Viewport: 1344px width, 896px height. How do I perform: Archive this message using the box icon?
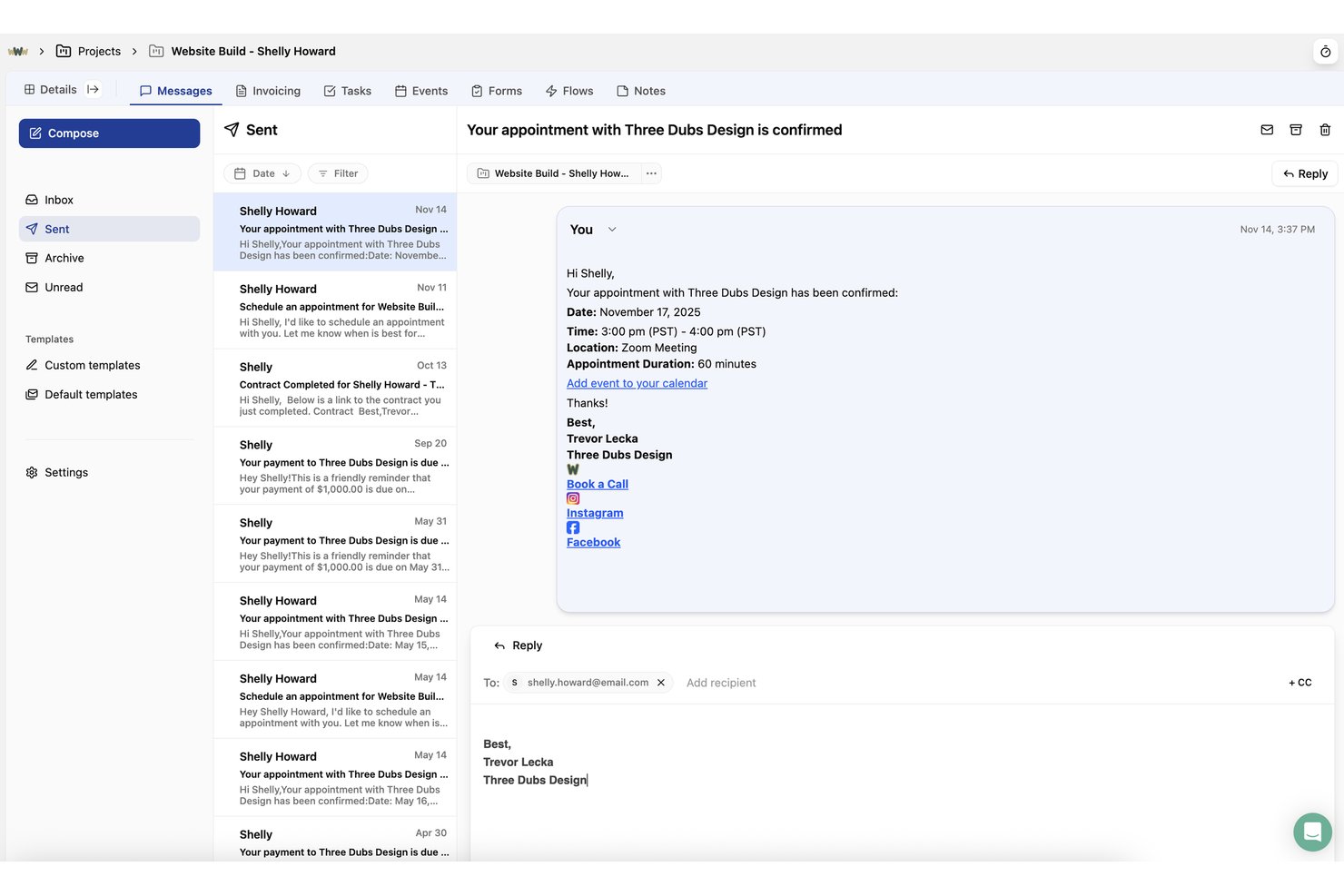pyautogui.click(x=1296, y=130)
